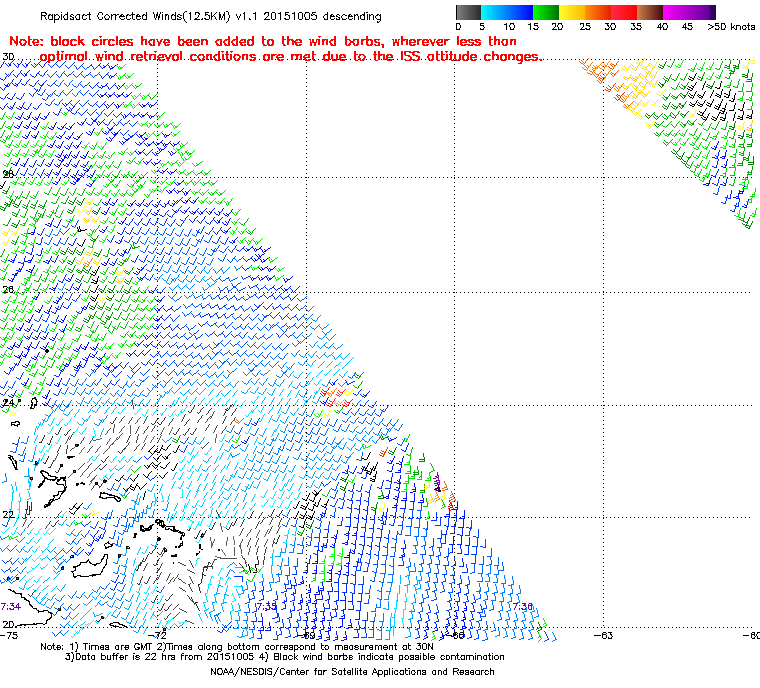The height and width of the screenshot is (688, 760).
Task: Click the yellow 20-25 knots legend segment
Action: tap(572, 12)
